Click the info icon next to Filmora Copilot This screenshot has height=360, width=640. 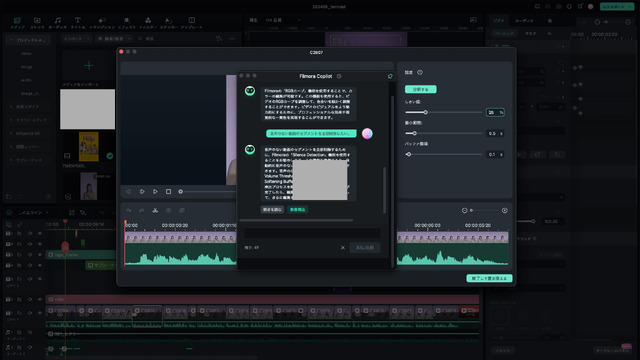click(x=339, y=76)
